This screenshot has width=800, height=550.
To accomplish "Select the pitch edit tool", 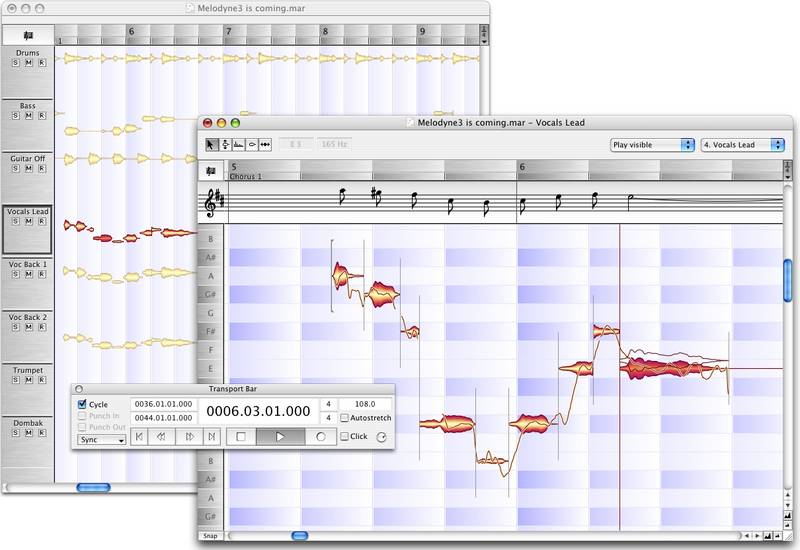I will (225, 144).
